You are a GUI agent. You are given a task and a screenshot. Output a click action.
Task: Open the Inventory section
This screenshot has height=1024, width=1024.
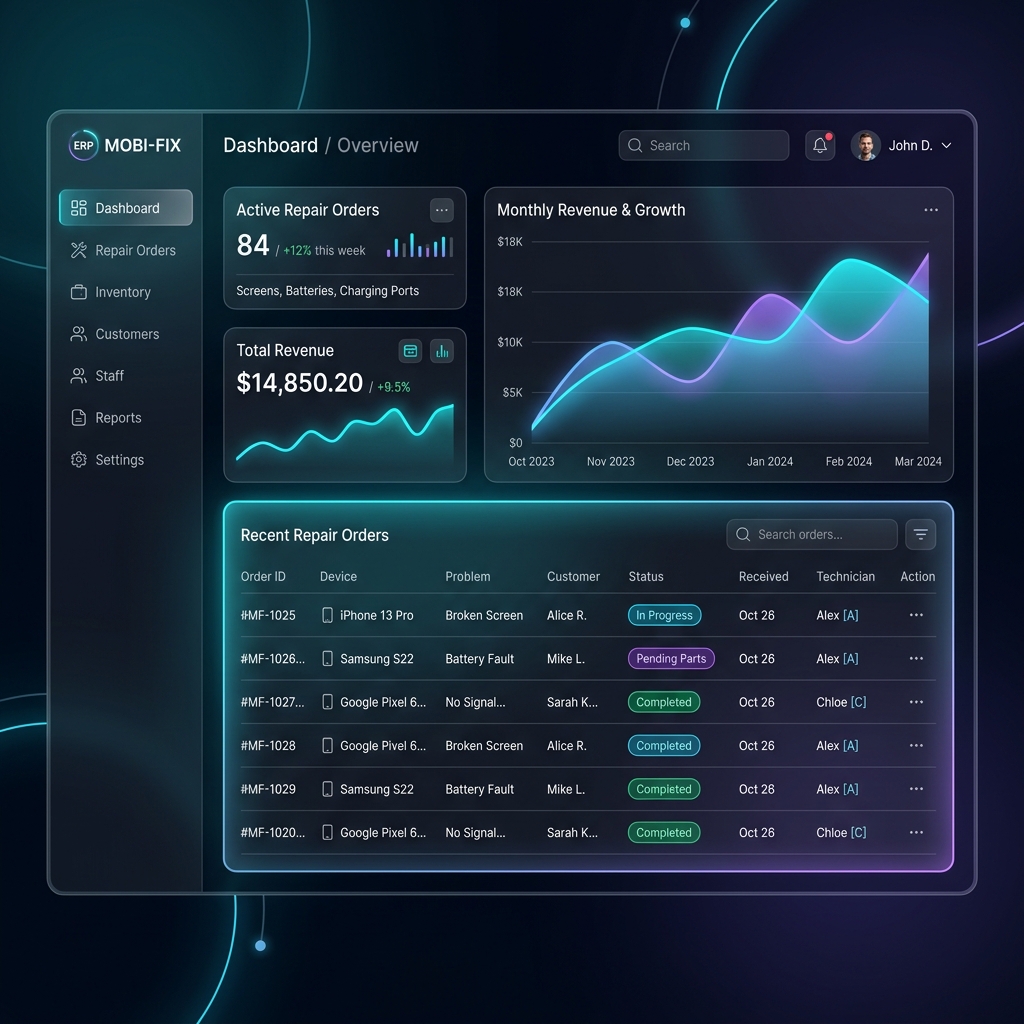click(110, 292)
